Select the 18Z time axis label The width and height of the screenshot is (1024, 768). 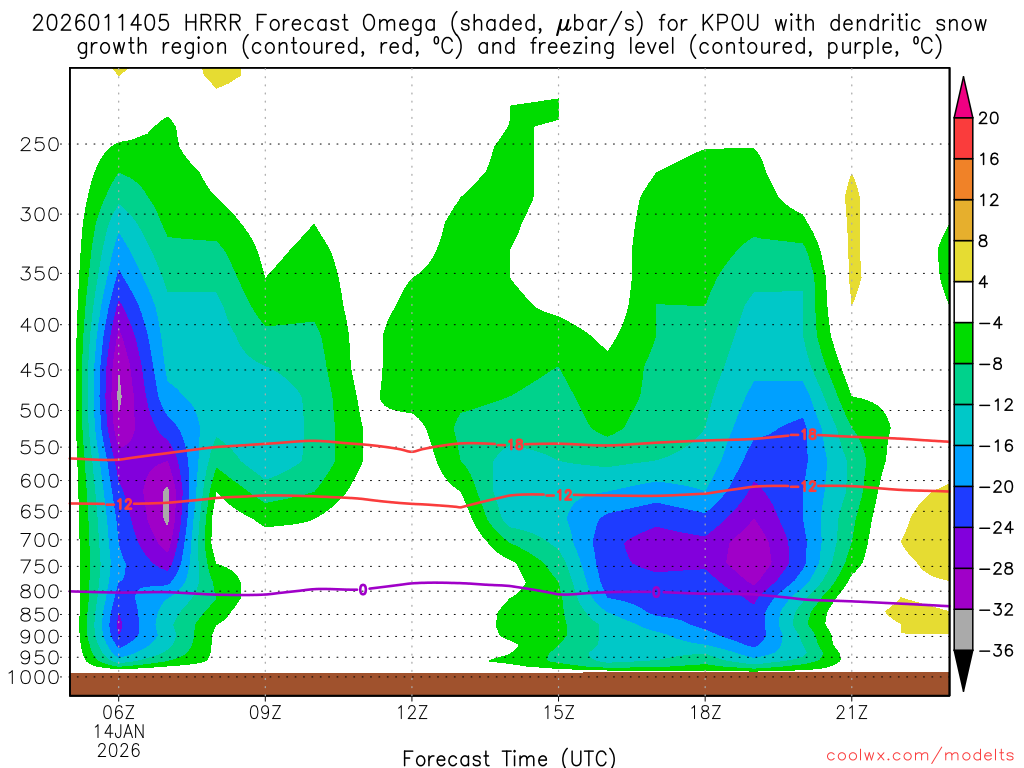[705, 712]
